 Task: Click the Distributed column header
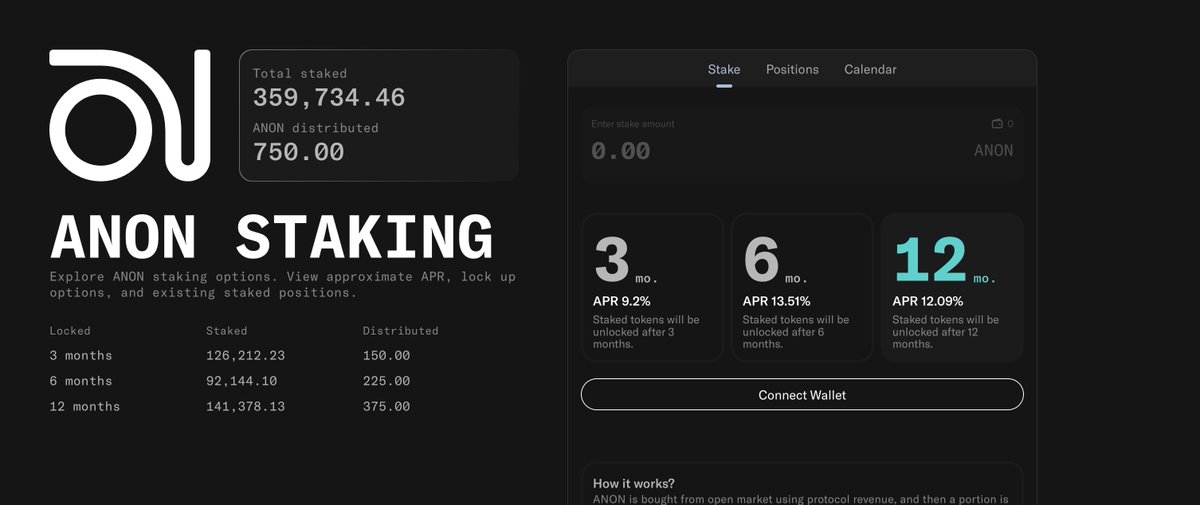click(x=401, y=330)
